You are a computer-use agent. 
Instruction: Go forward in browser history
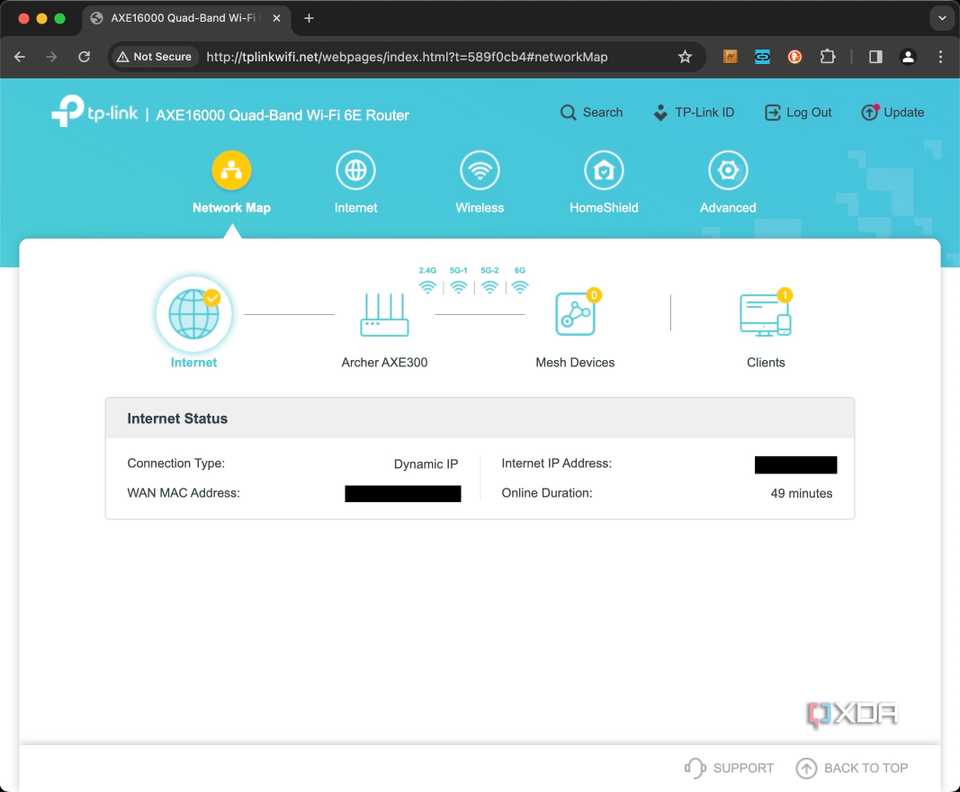(x=51, y=57)
